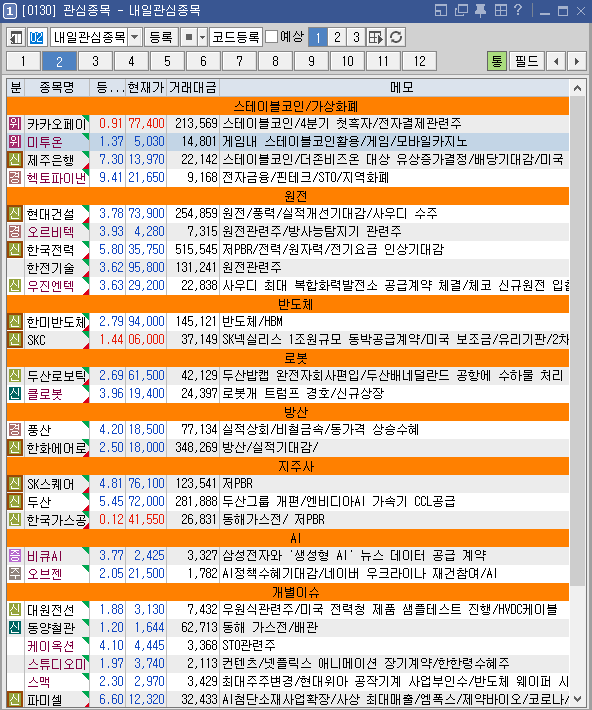Click the scrollbar up arrow

click(577, 88)
